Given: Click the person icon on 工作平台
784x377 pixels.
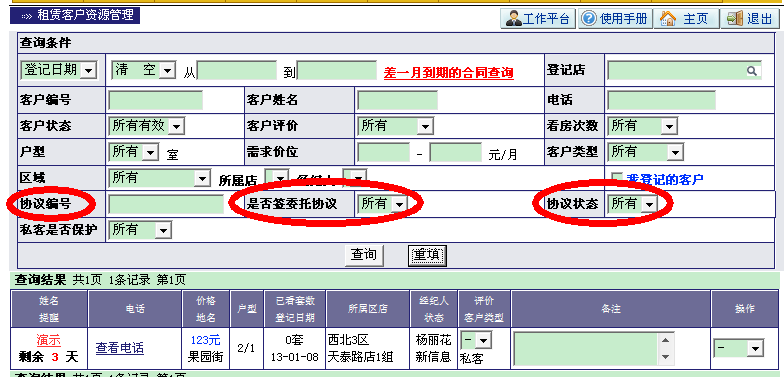Looking at the screenshot, I should tap(513, 19).
